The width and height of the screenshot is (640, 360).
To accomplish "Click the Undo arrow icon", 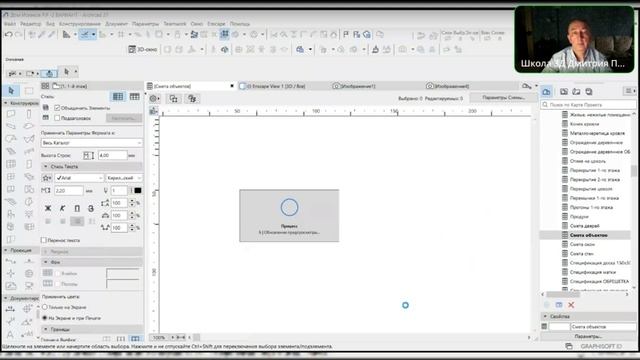I will [8, 35].
